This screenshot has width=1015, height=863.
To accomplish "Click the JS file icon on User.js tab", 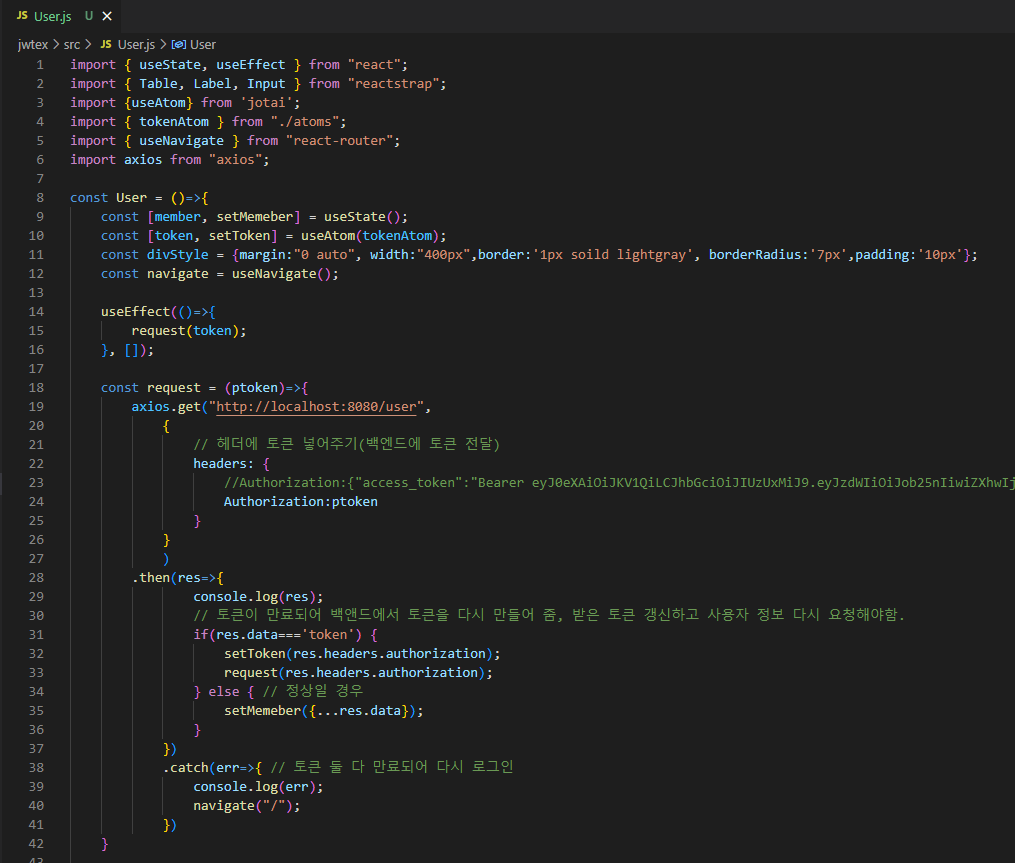I will pos(23,16).
